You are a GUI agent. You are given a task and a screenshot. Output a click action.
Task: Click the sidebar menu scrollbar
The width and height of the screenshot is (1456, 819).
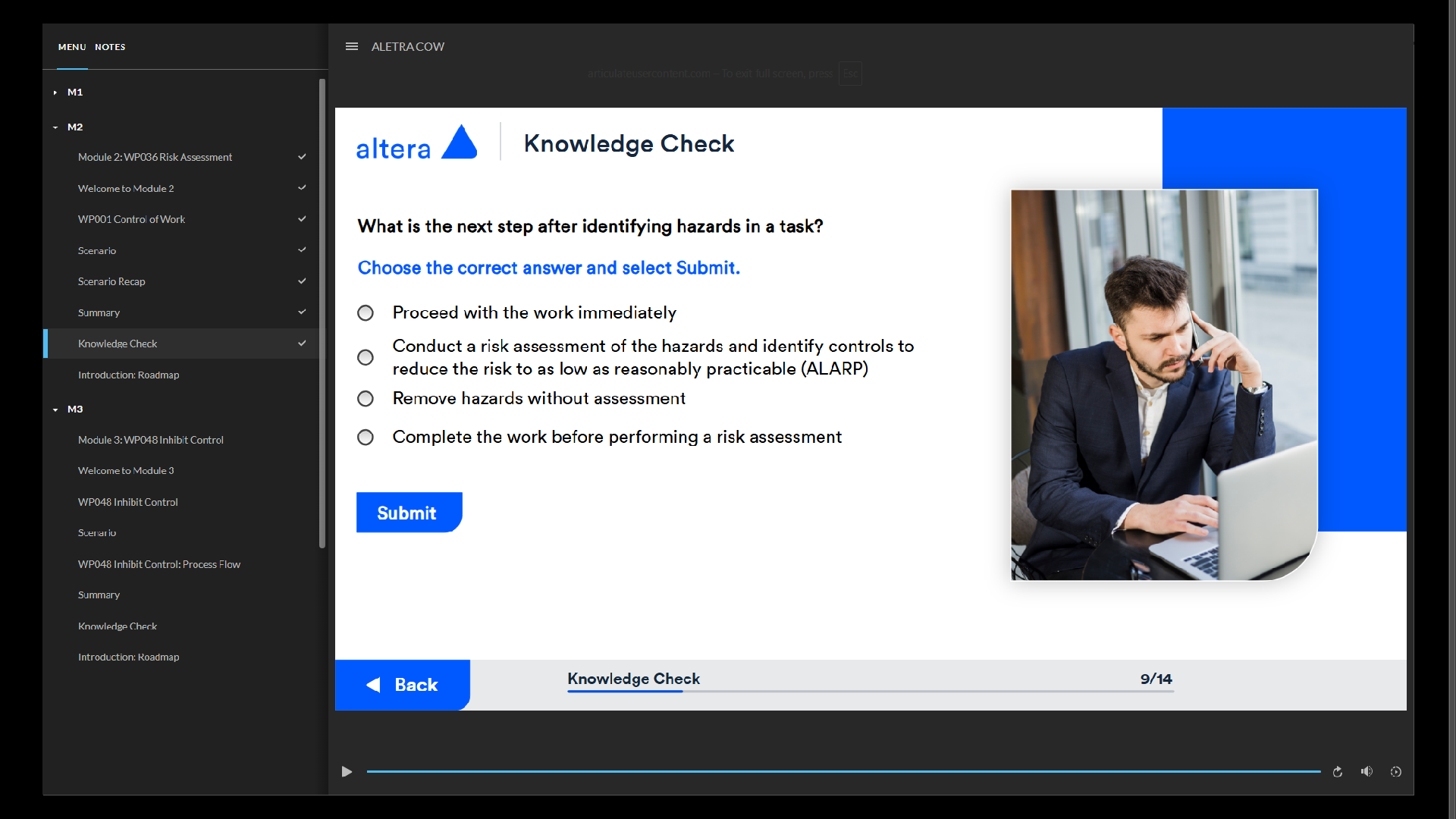point(322,312)
